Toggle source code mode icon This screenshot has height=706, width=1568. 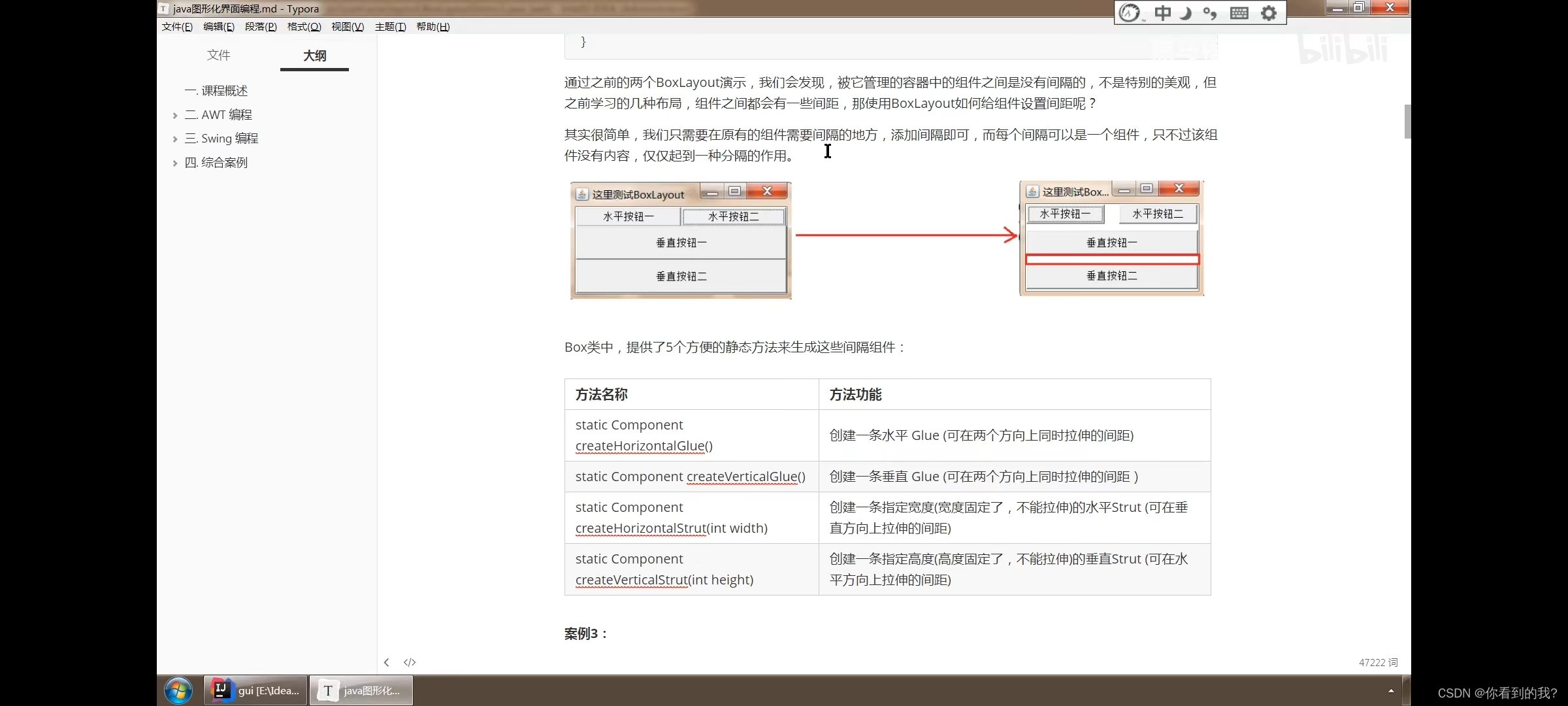(x=410, y=662)
